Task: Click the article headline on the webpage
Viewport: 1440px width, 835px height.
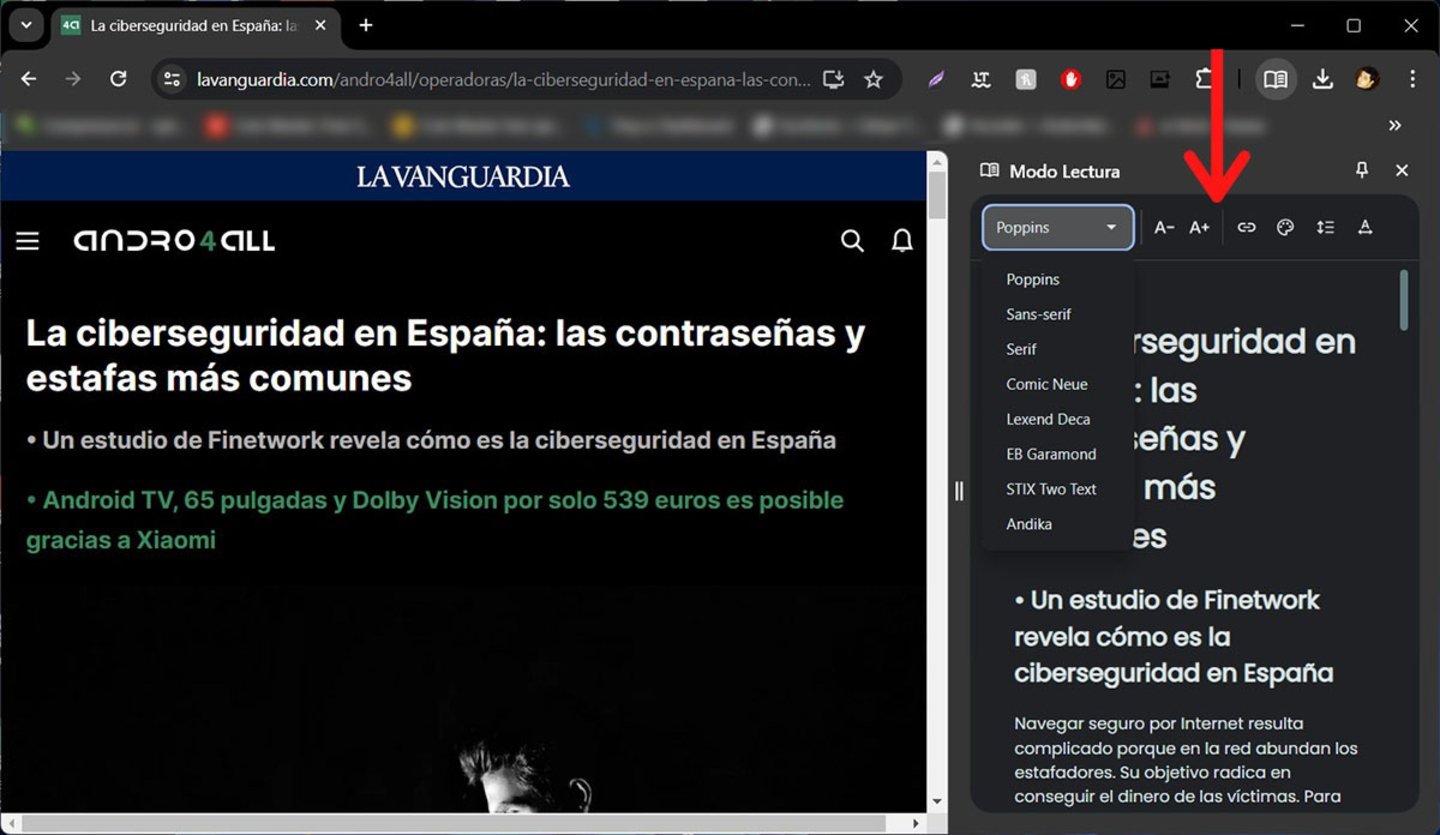Action: [x=445, y=355]
